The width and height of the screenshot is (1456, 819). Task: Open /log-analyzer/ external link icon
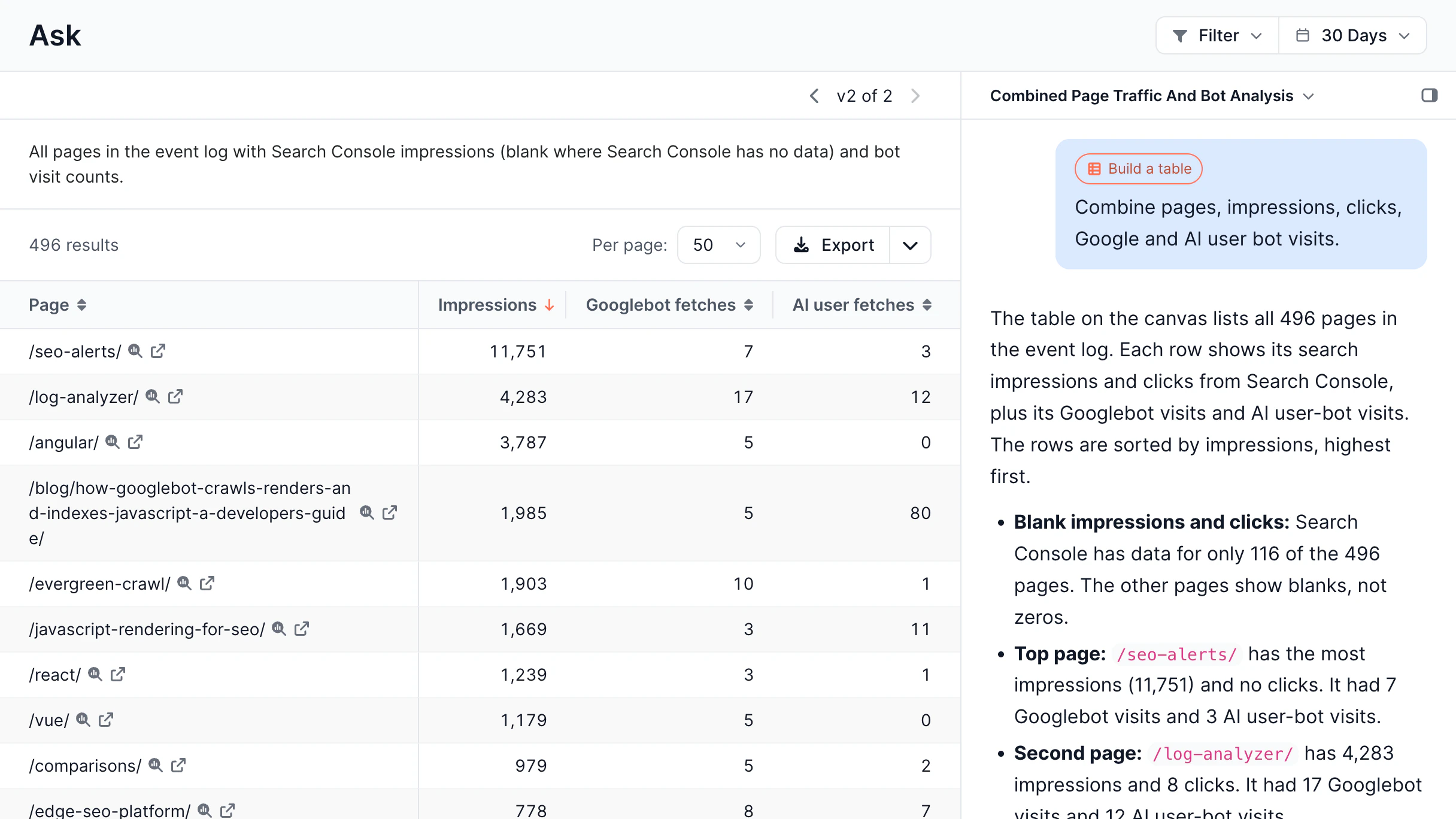175,396
